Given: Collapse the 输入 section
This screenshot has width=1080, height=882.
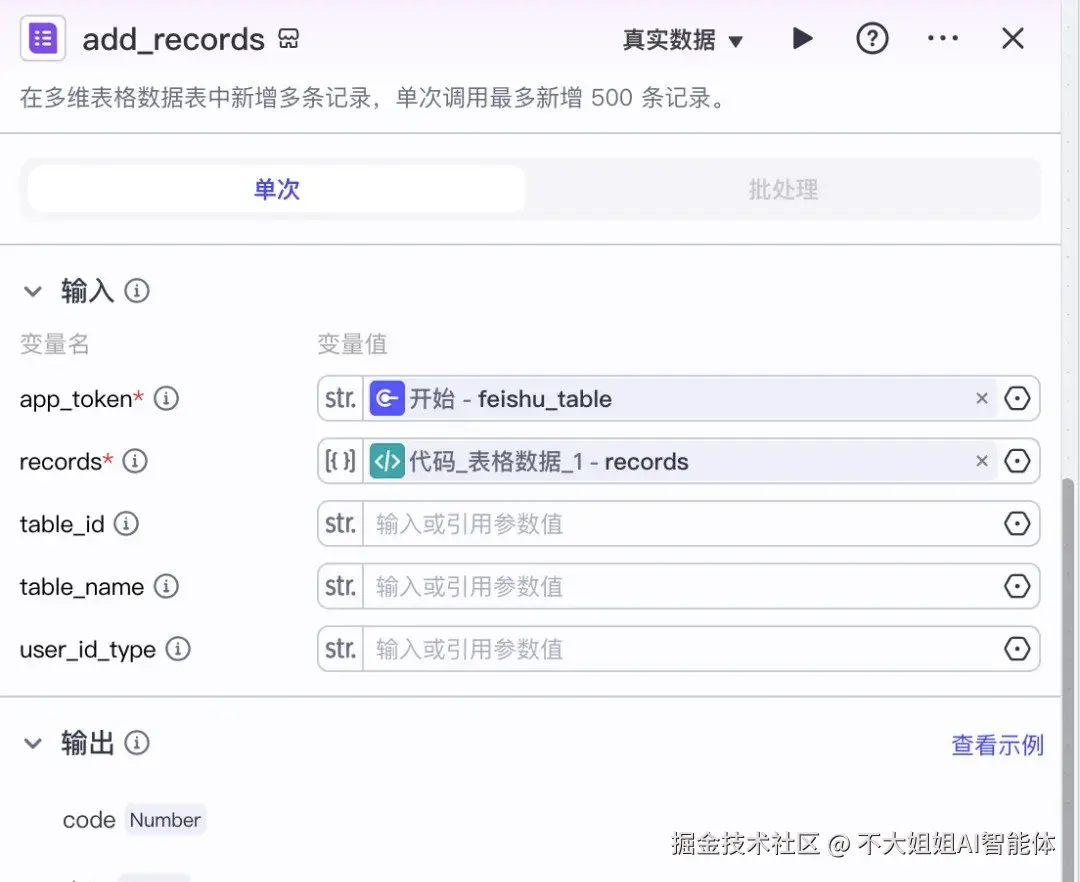Looking at the screenshot, I should click(33, 291).
